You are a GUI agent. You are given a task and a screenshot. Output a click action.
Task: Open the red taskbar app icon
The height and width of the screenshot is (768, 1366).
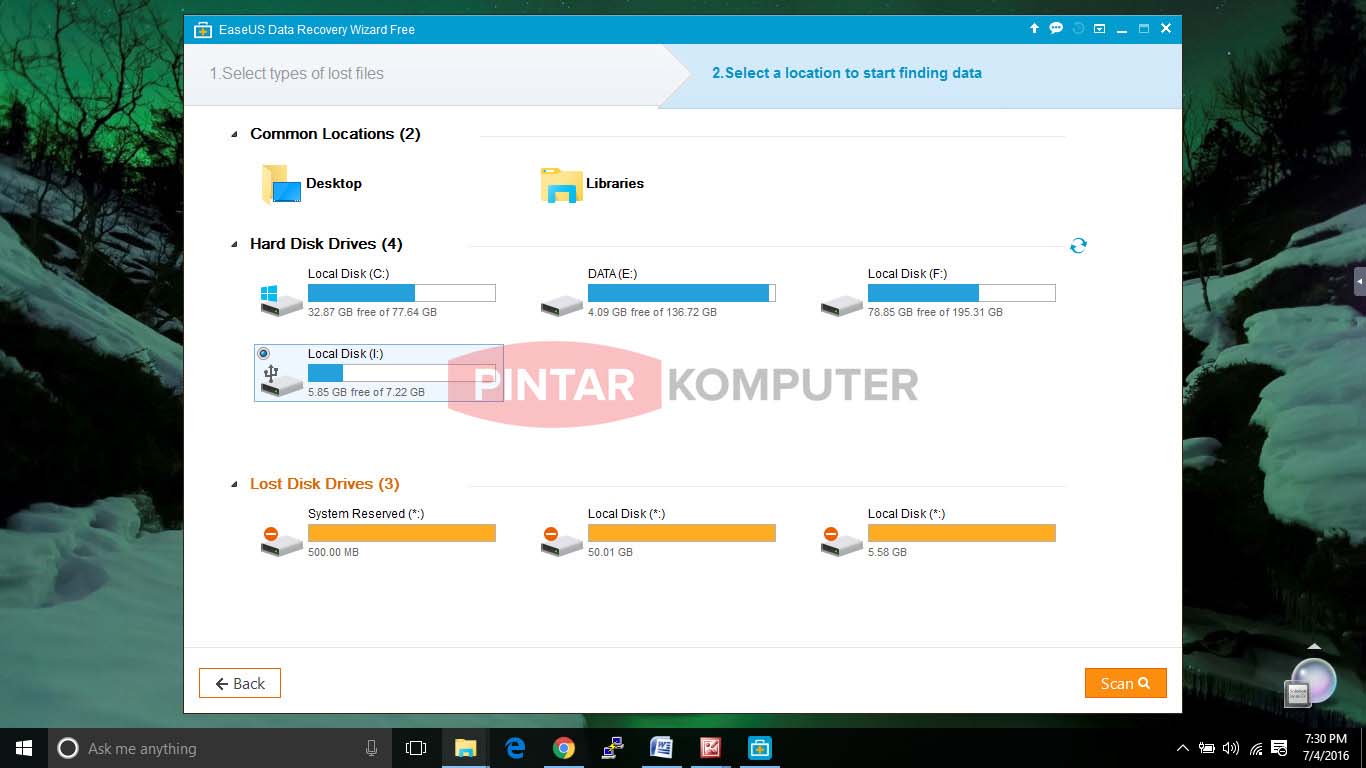710,748
